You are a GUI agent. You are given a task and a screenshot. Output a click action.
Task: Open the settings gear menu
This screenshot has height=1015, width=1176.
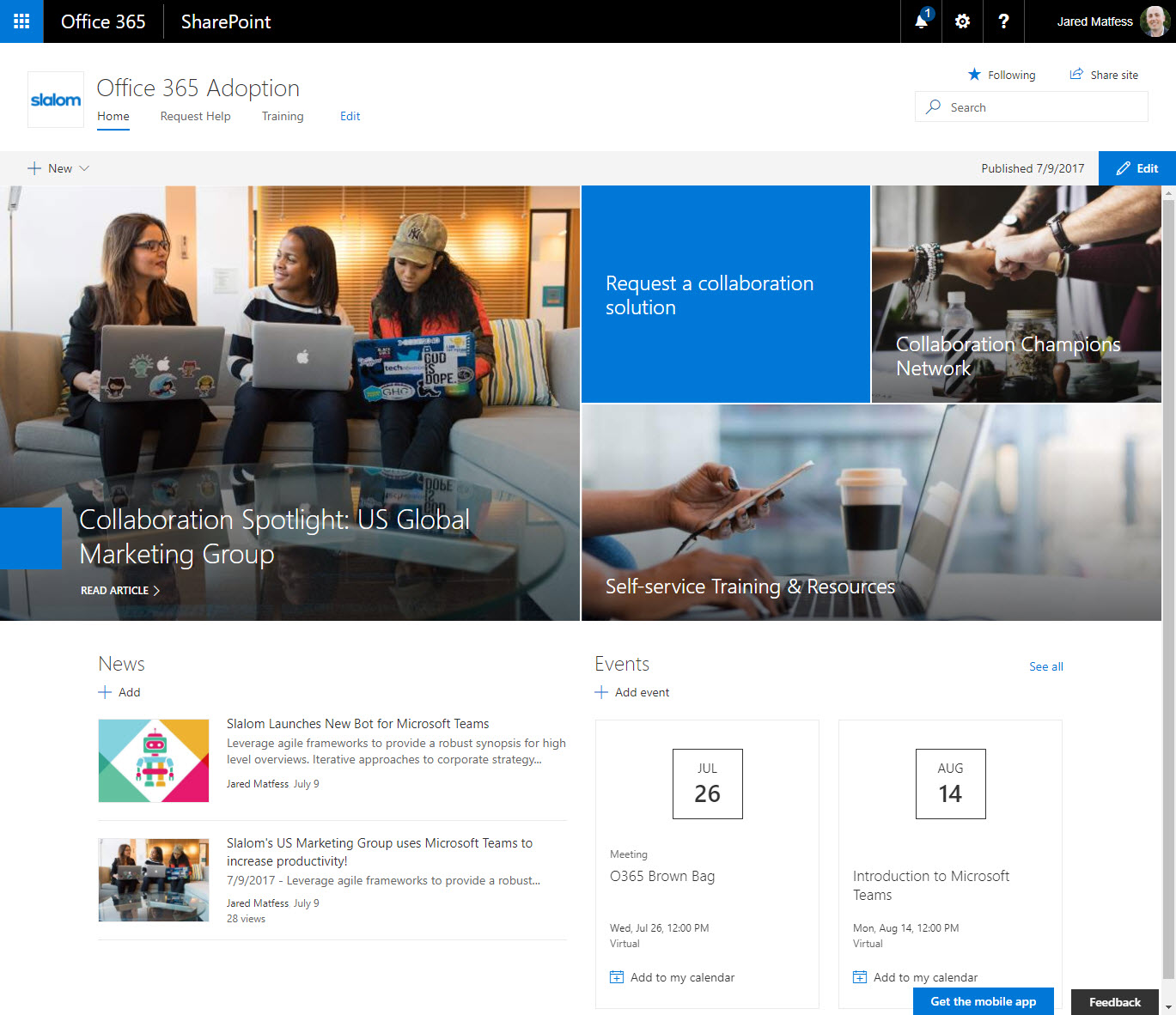coord(961,21)
